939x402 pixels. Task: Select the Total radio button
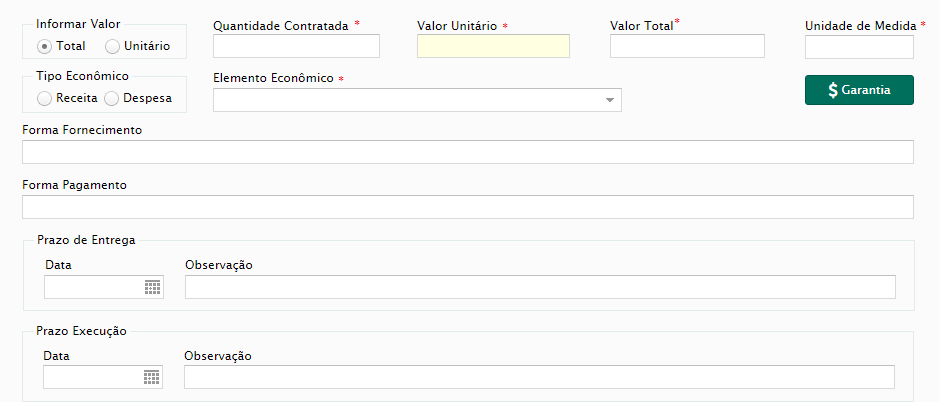point(44,46)
